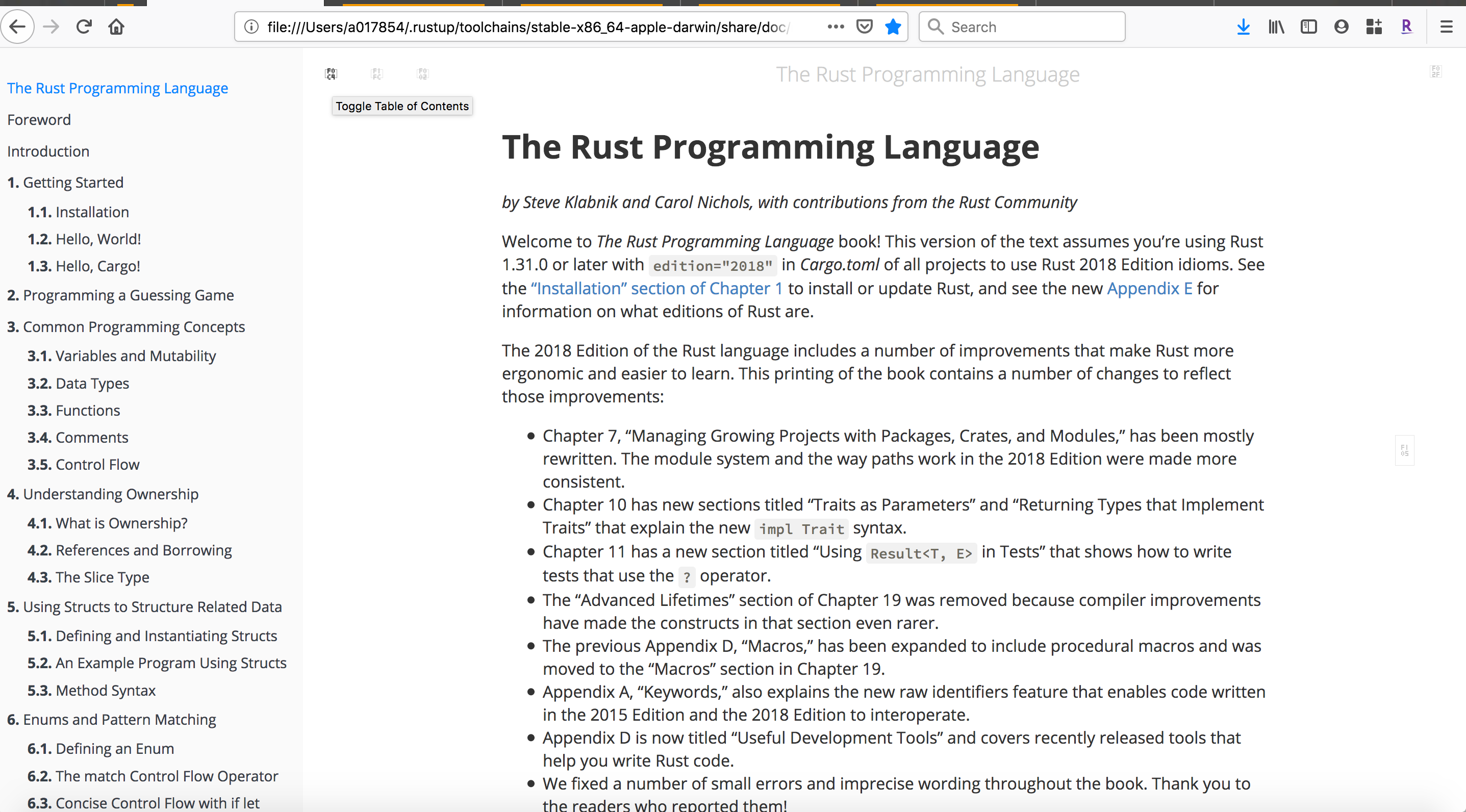This screenshot has width=1466, height=812.
Task: Click the print icon at top right
Action: (x=1436, y=72)
